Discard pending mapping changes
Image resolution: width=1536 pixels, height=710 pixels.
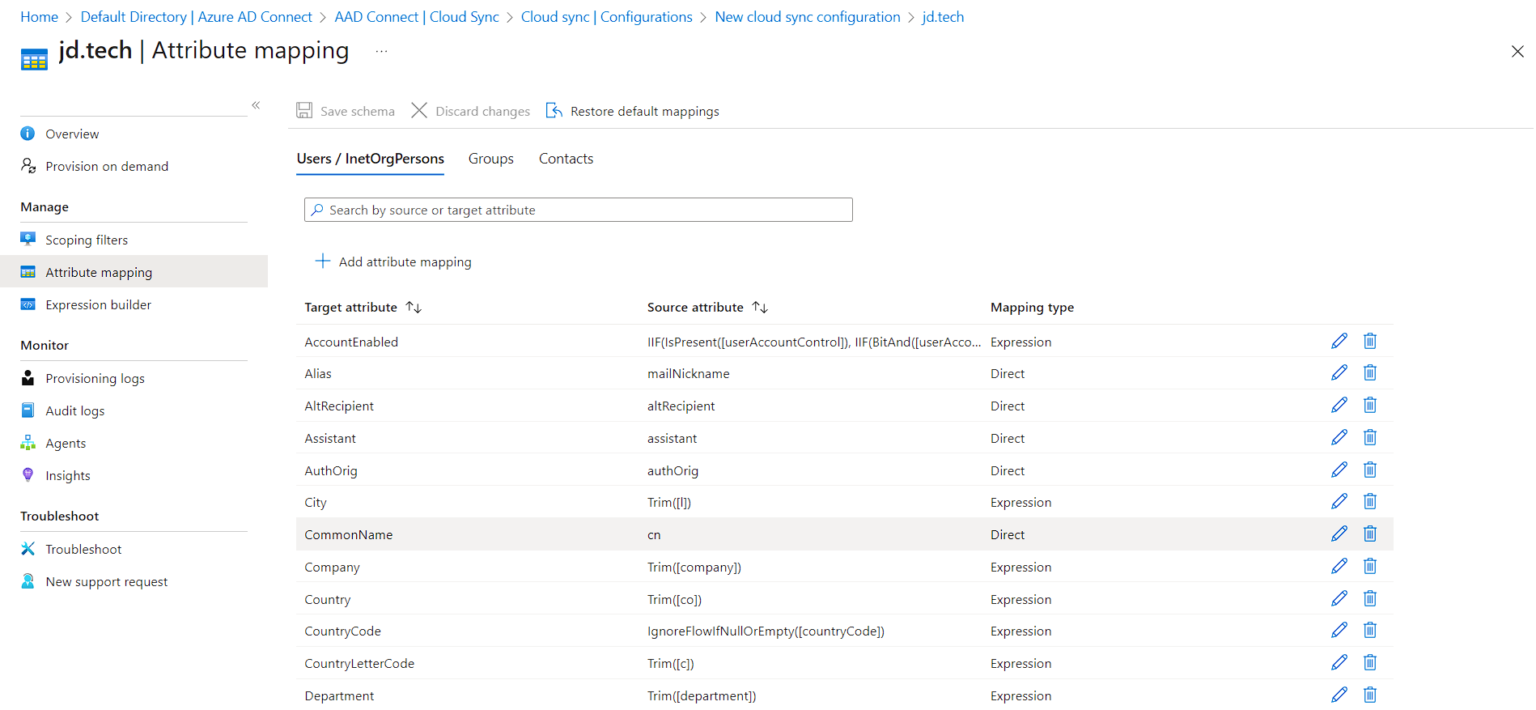[x=470, y=111]
